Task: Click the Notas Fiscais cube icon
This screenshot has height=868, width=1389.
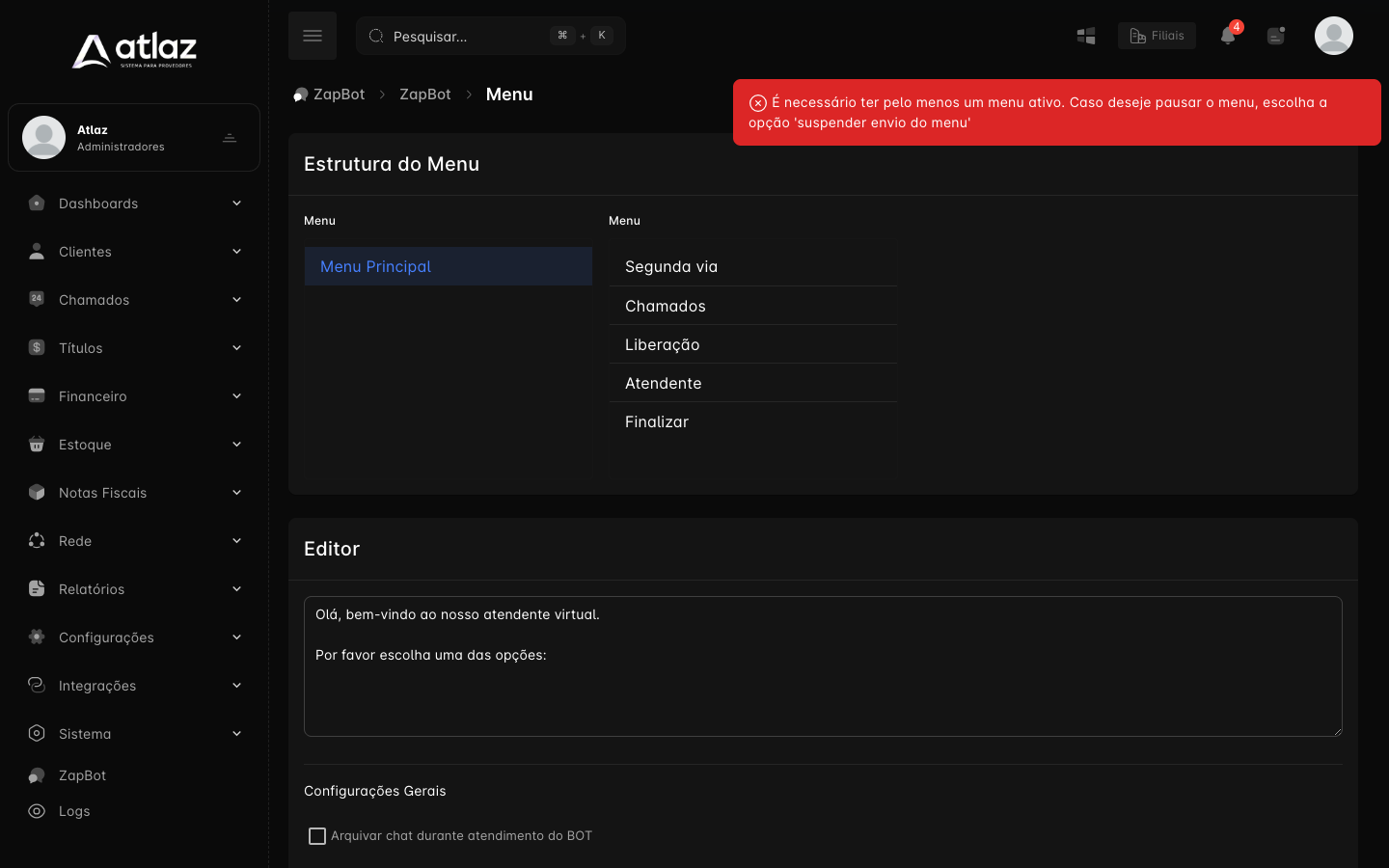Action: point(37,492)
